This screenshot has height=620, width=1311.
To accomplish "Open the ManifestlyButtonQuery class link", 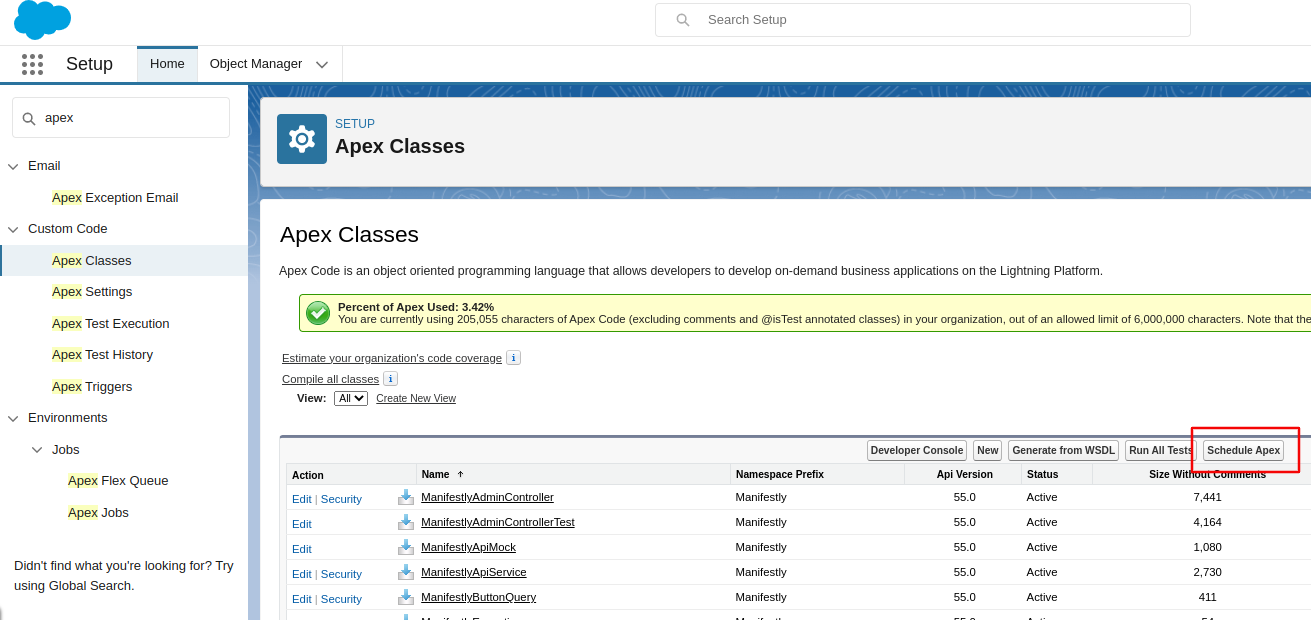I will 478,597.
